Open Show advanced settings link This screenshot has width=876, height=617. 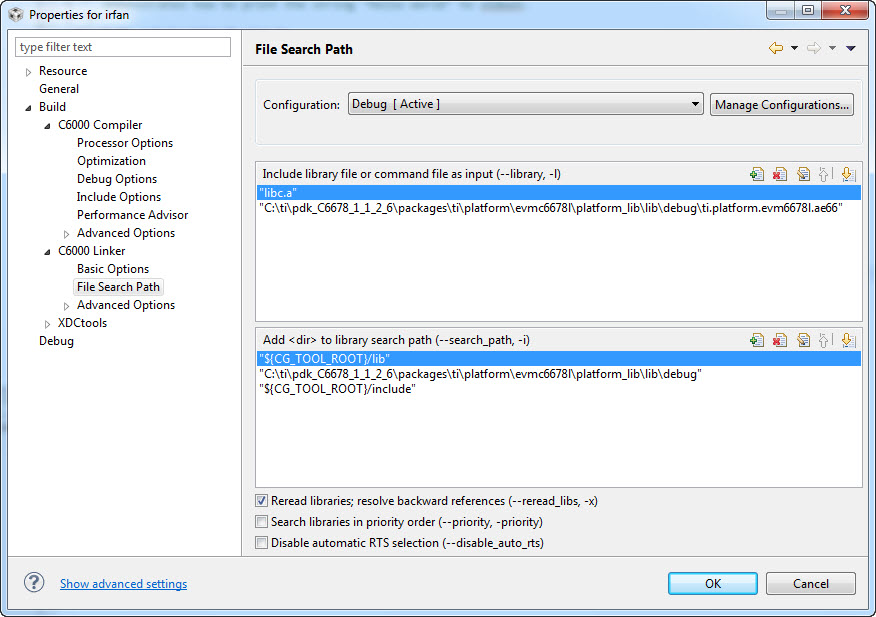pos(123,583)
